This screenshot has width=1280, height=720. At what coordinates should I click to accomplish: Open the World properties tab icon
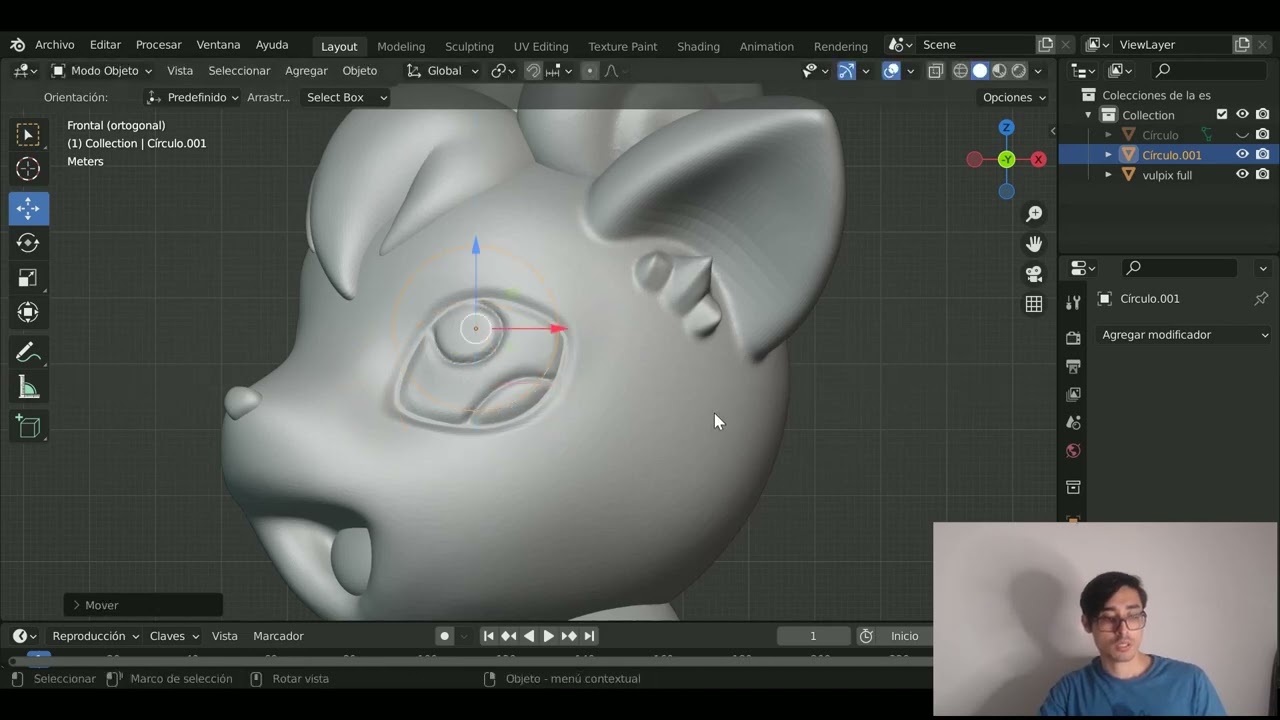(1073, 450)
